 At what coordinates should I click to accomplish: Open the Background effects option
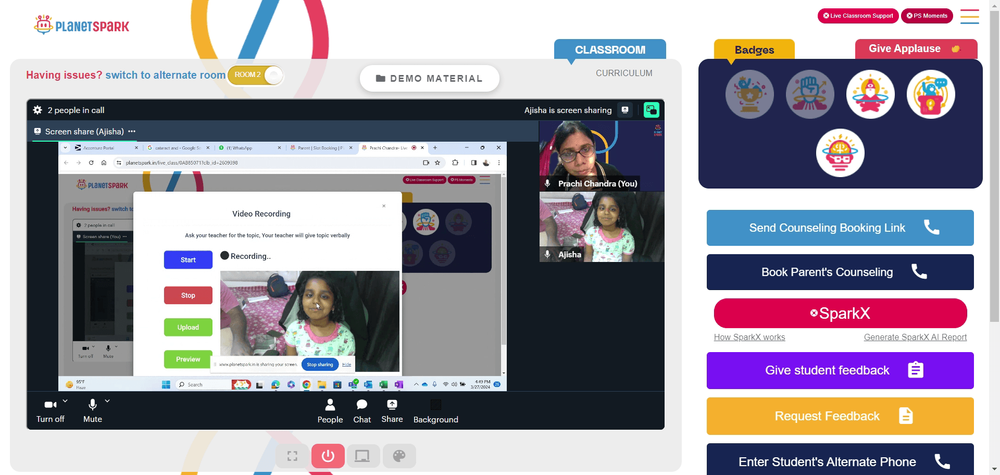(436, 411)
